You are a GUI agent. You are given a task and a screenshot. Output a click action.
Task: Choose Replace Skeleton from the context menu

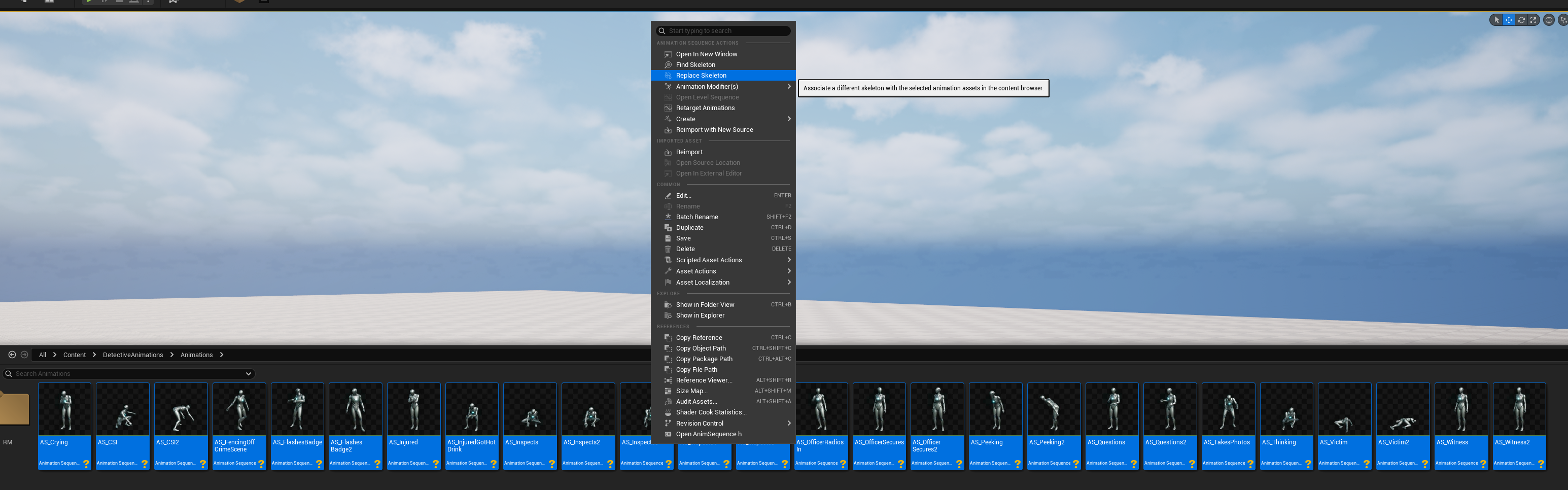pyautogui.click(x=701, y=76)
